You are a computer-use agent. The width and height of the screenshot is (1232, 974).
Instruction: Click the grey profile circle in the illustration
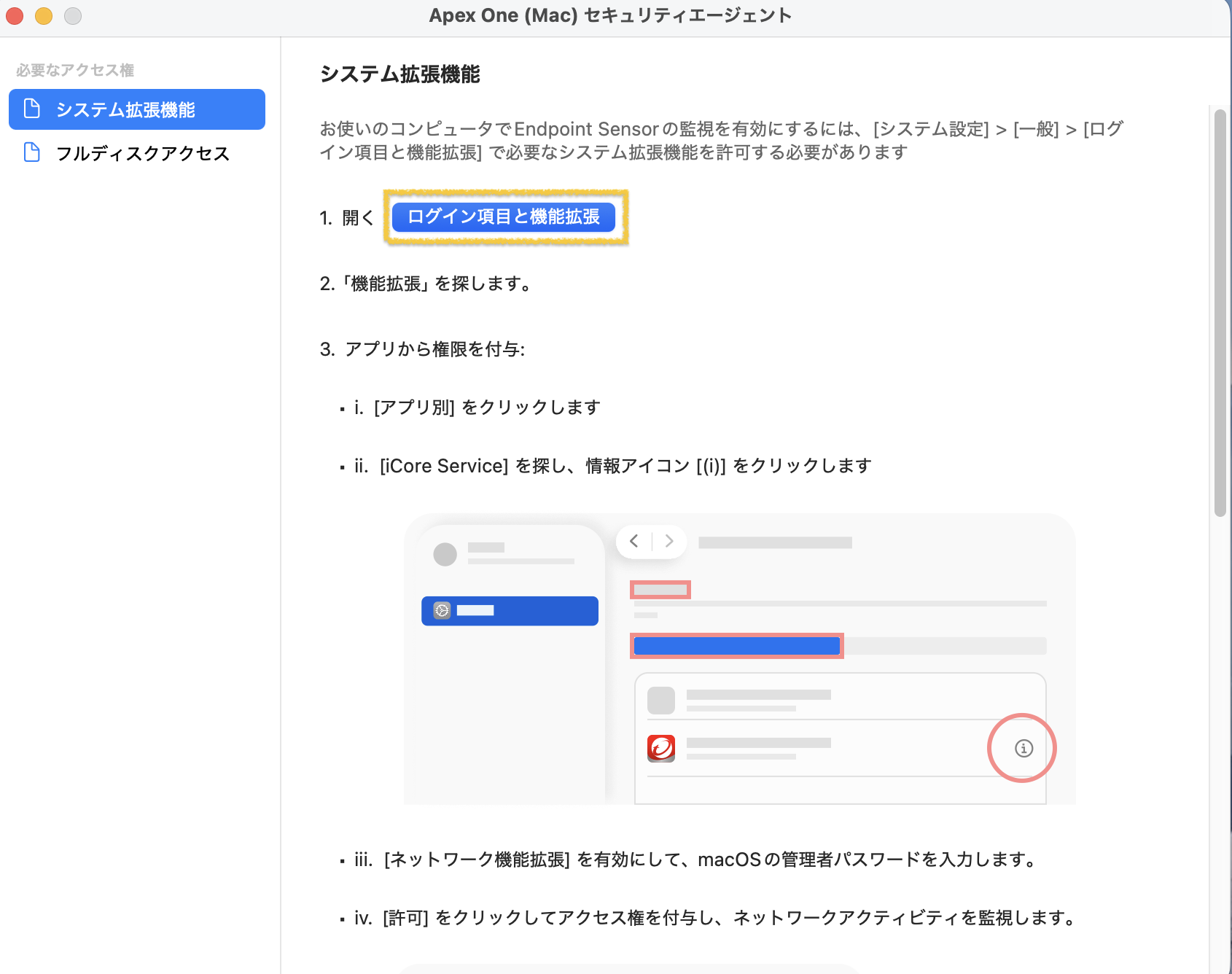point(445,554)
